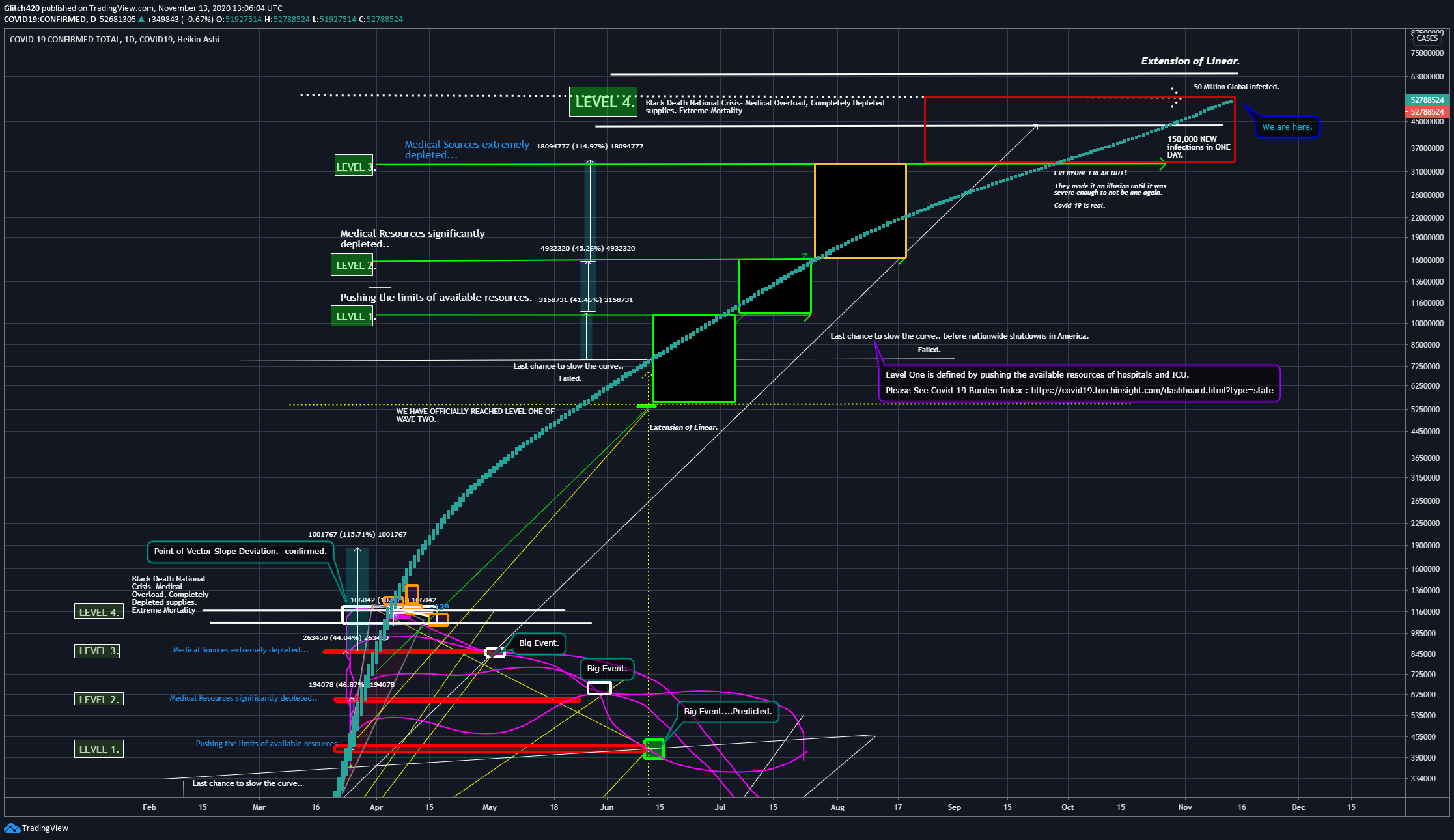Viewport: 1454px width, 840px height.
Task: Click the 10000000 price axis label
Action: pyautogui.click(x=1427, y=324)
